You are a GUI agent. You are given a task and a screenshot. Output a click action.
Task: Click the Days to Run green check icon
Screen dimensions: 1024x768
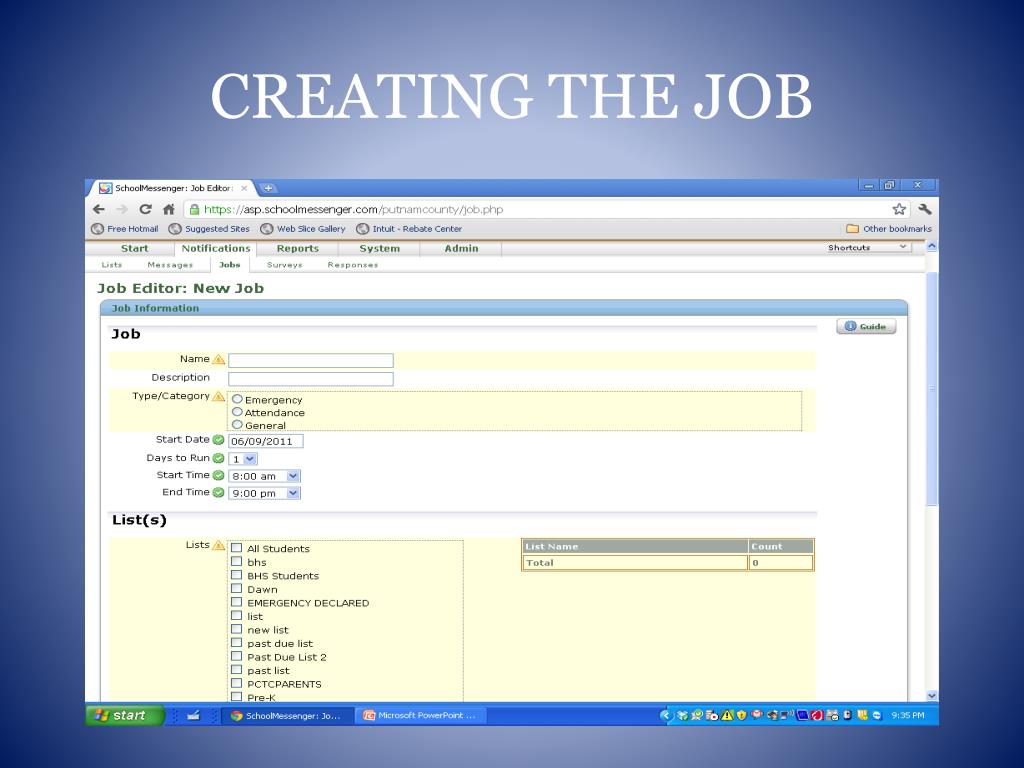tap(218, 458)
